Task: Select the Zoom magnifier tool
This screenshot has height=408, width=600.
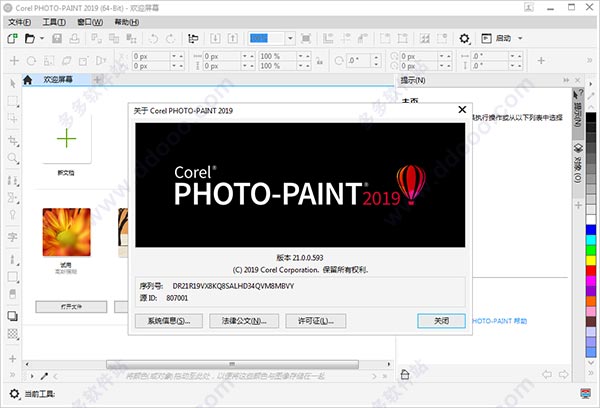Action: tap(13, 158)
